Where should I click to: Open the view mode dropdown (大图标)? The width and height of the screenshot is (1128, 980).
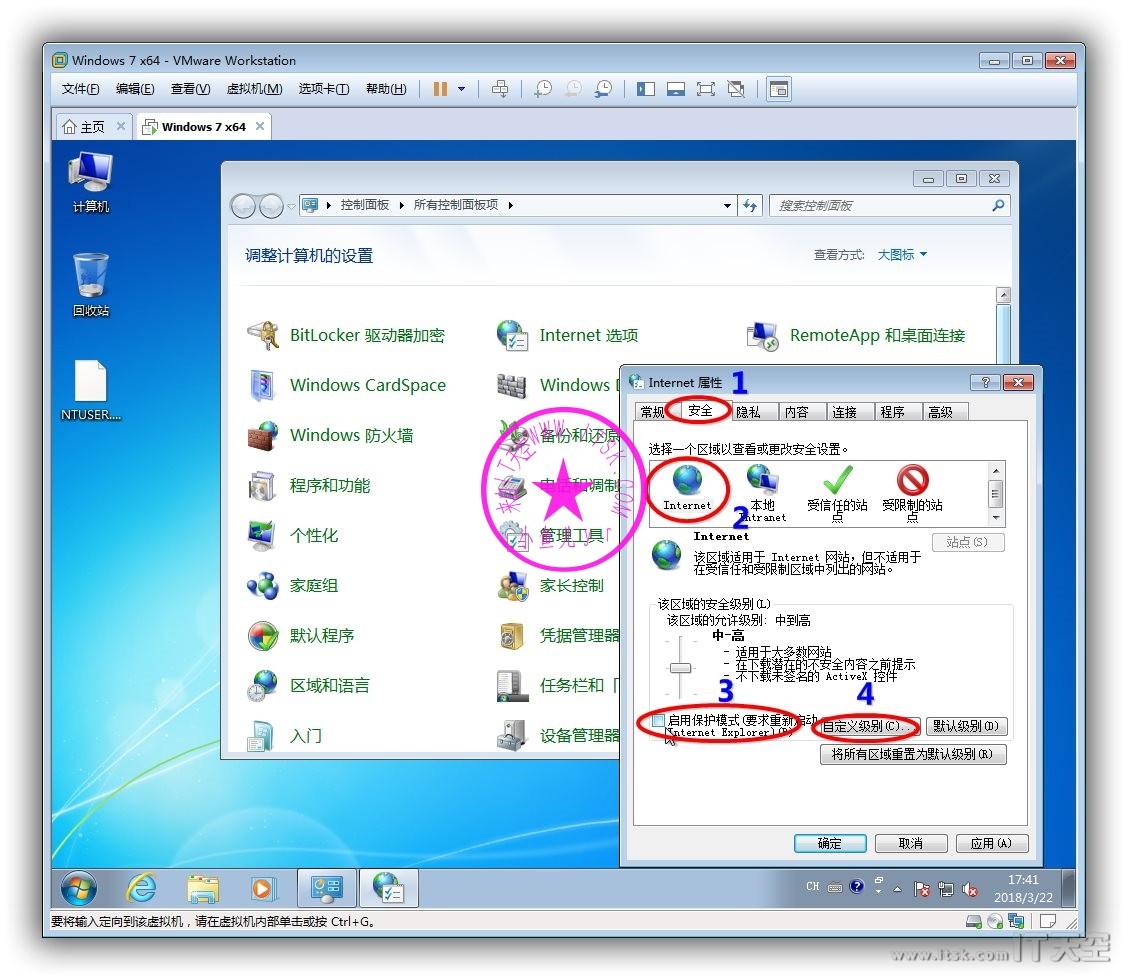click(x=902, y=255)
